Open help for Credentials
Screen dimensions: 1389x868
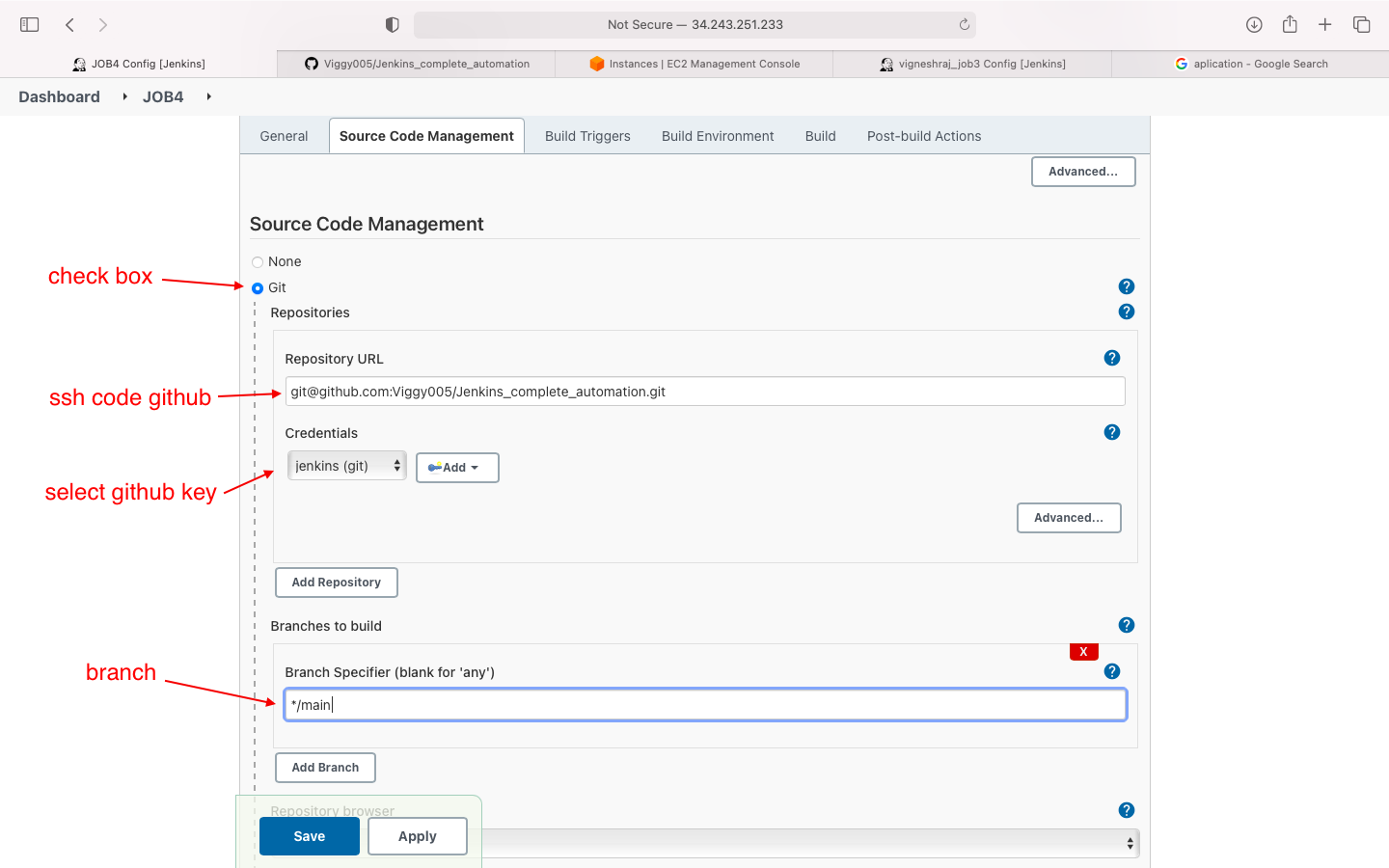click(x=1112, y=432)
